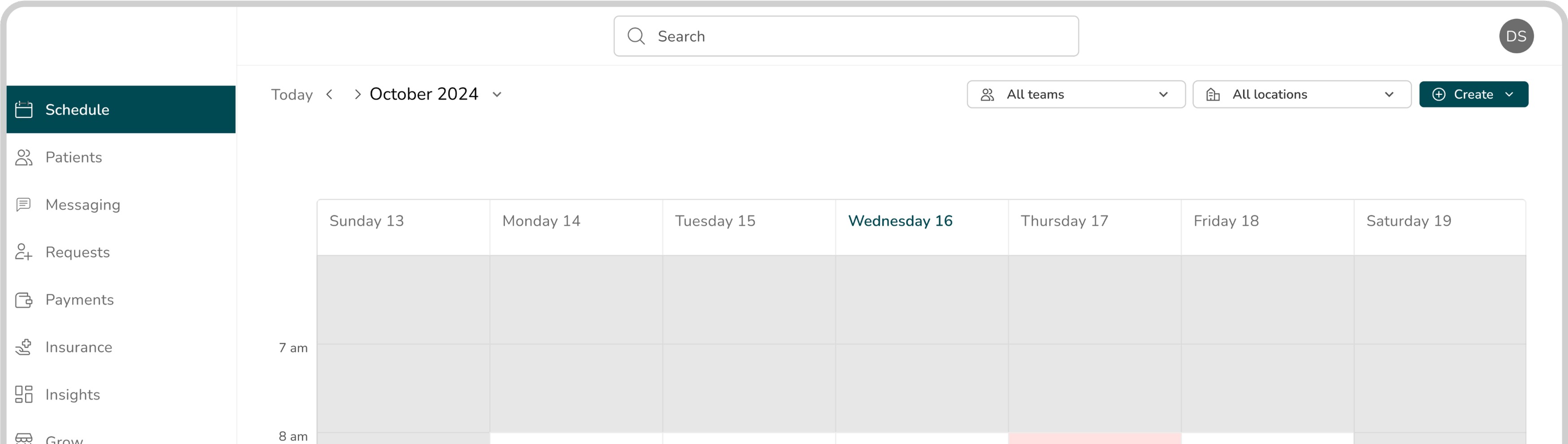Viewport: 1568px width, 444px height.
Task: Select the Payments wallet icon
Action: pyautogui.click(x=24, y=299)
